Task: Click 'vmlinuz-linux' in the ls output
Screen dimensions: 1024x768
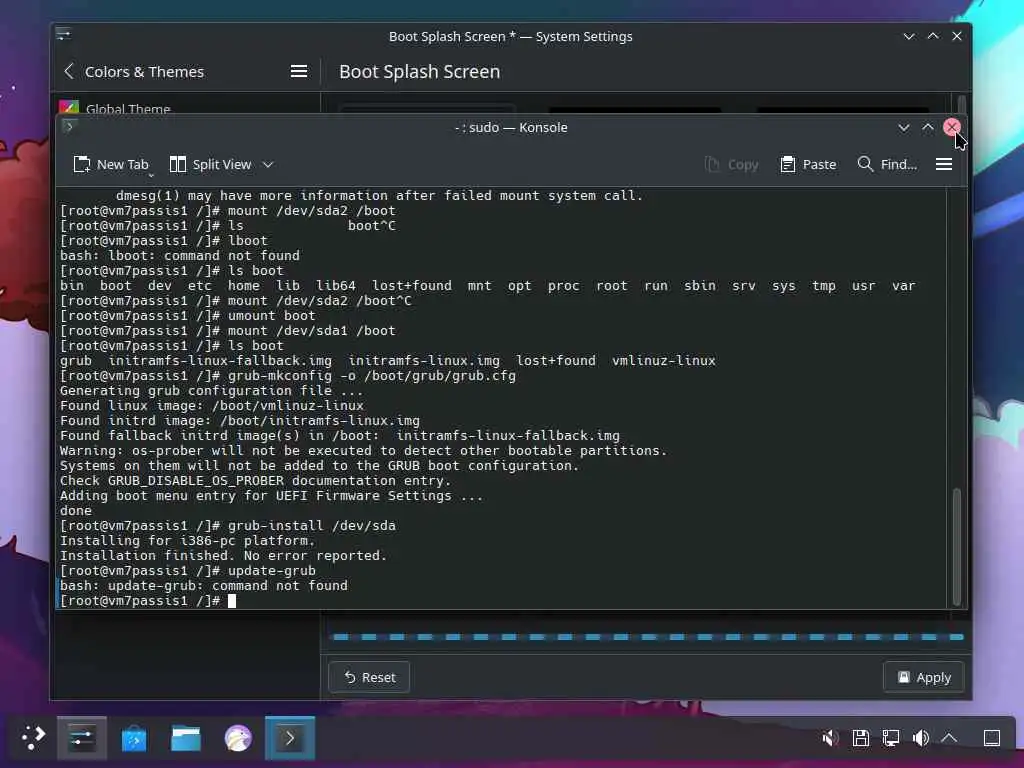Action: coord(664,360)
